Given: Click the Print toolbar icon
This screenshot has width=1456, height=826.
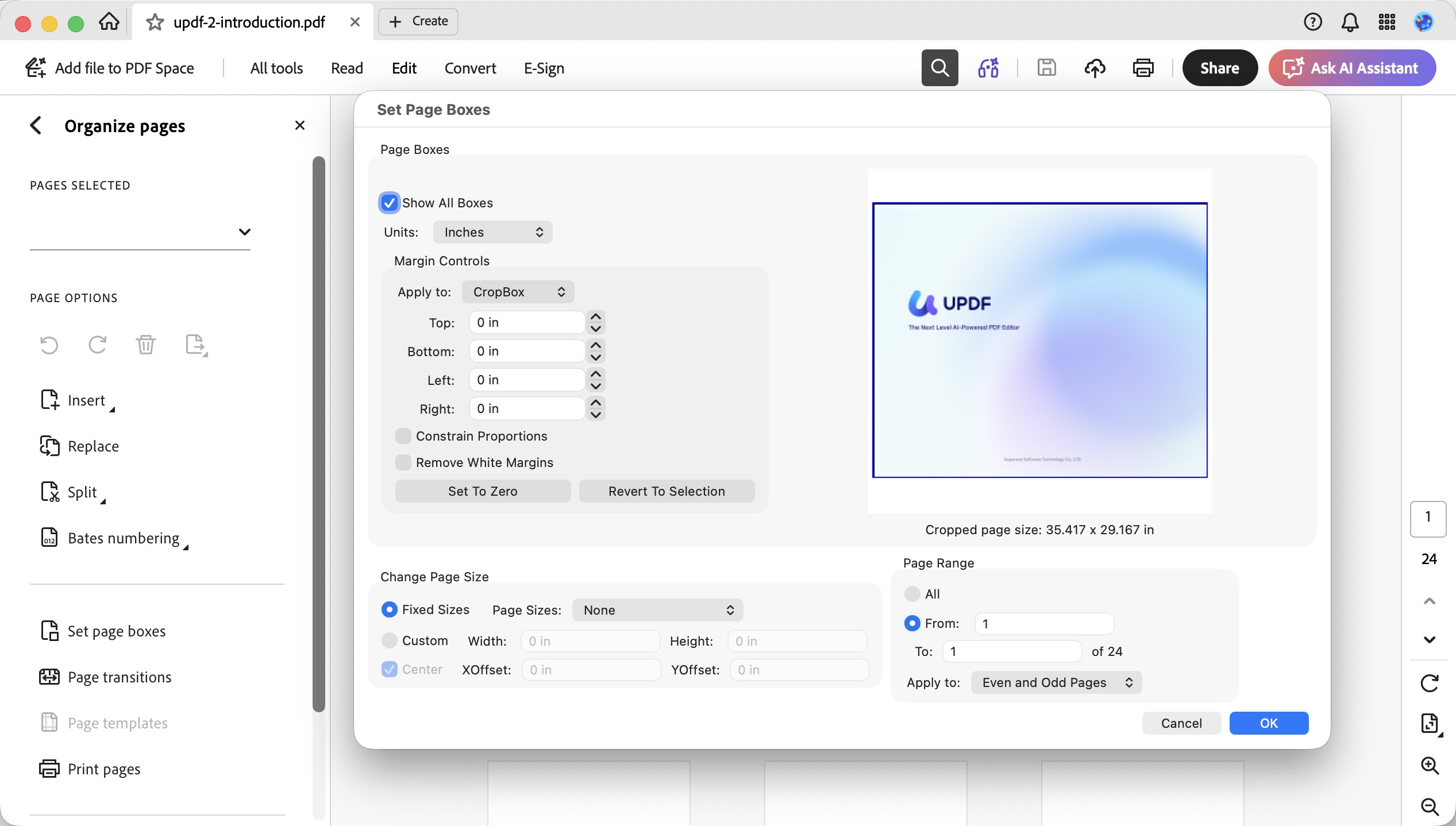Looking at the screenshot, I should tap(1143, 68).
